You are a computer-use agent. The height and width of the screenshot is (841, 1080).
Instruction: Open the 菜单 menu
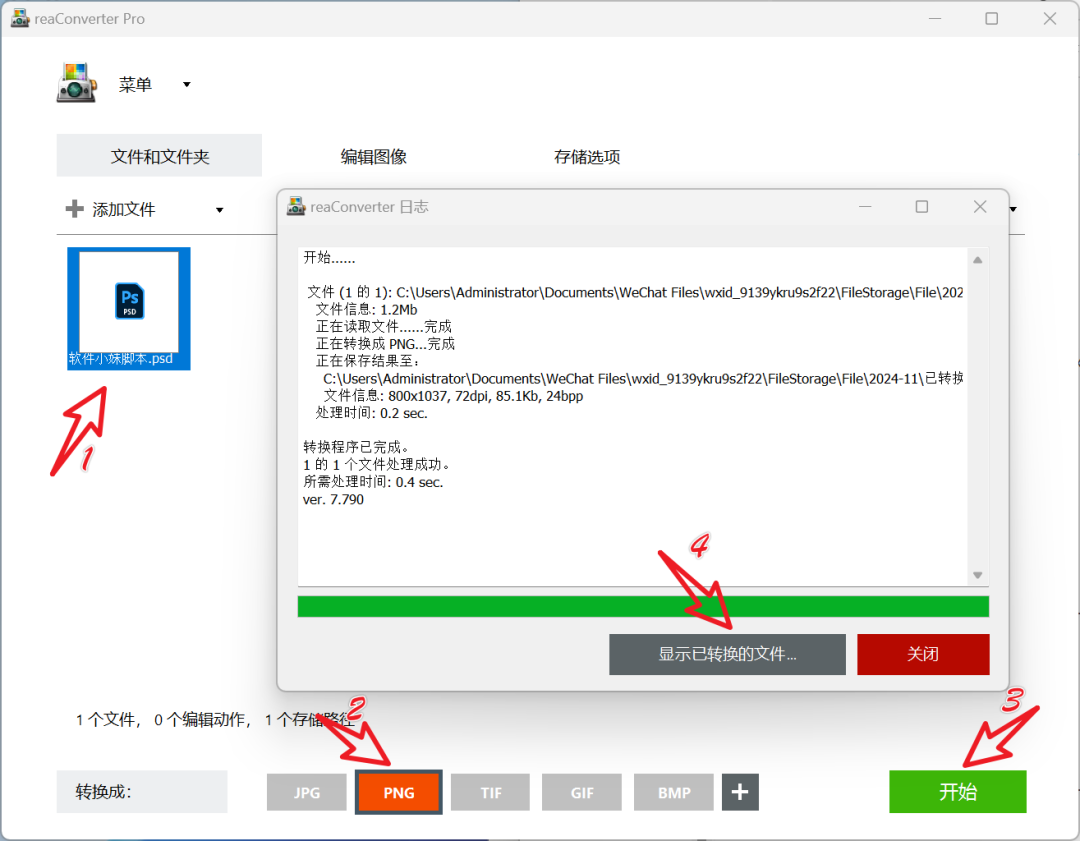coord(135,85)
